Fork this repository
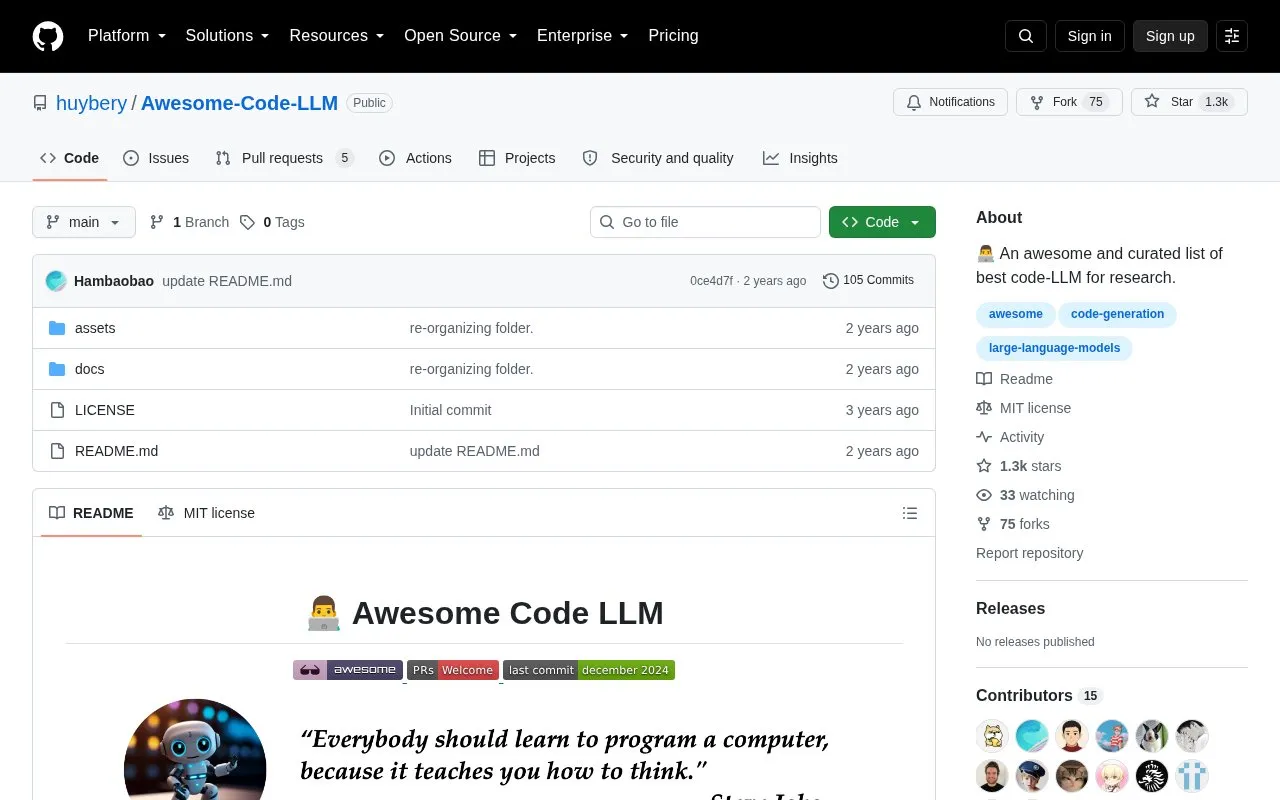This screenshot has height=800, width=1280. tap(1069, 102)
